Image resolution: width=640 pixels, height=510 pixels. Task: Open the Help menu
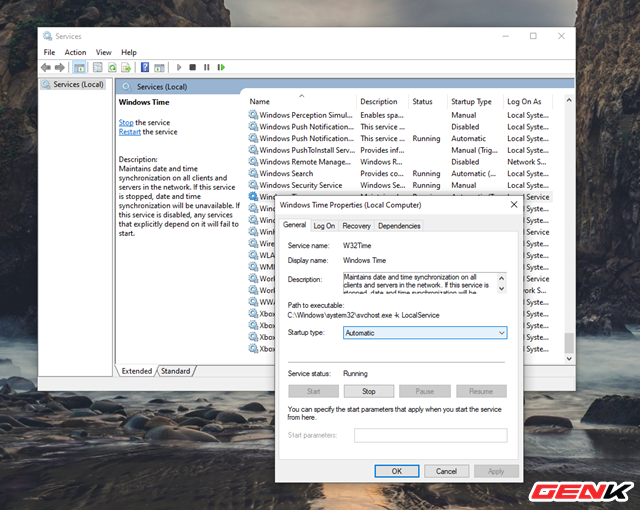129,52
